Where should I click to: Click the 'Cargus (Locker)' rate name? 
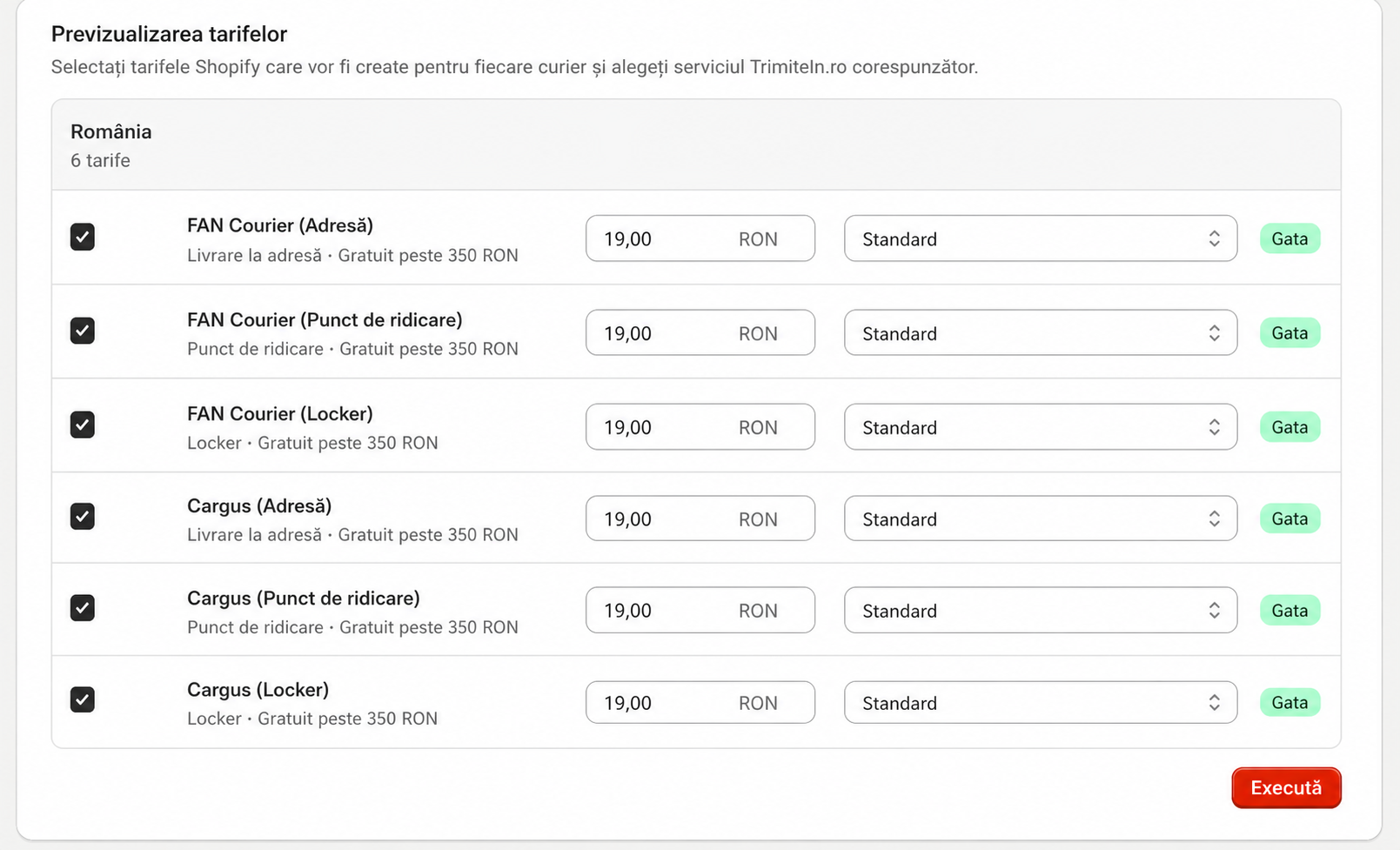(x=258, y=690)
